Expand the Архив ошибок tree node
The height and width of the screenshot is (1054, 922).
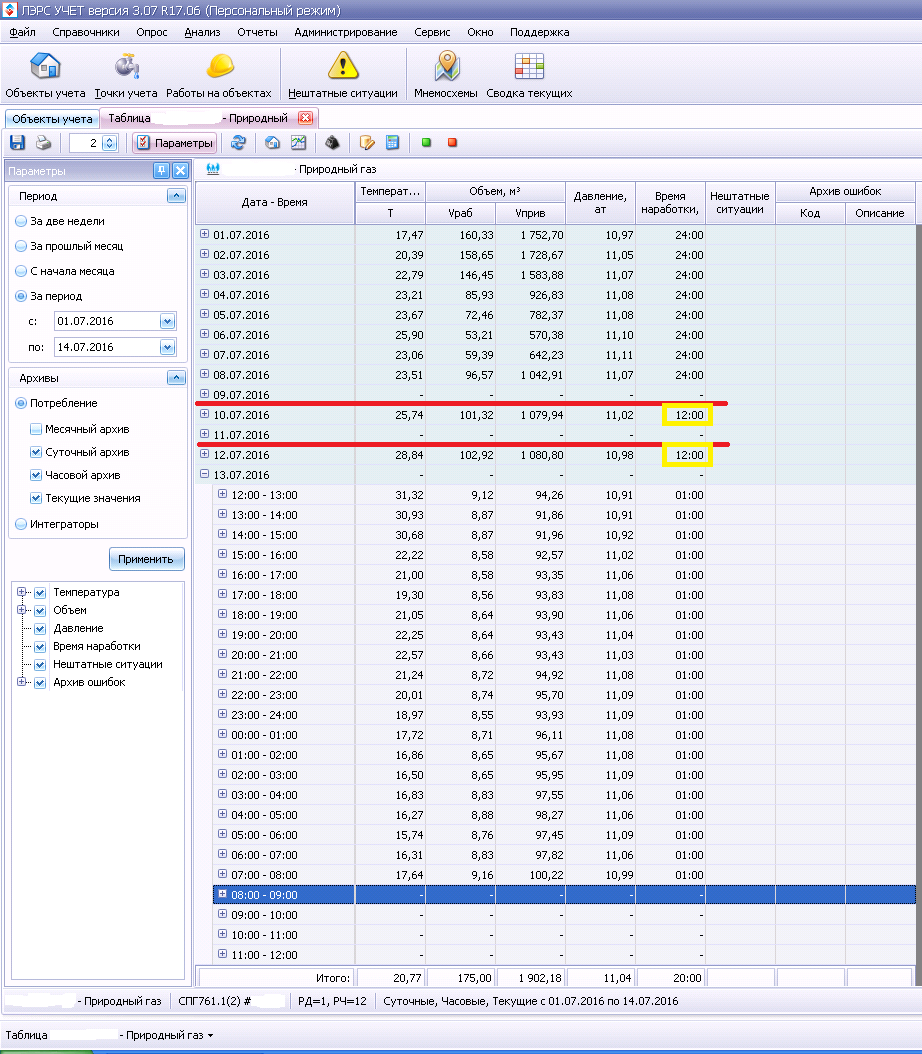tap(22, 682)
